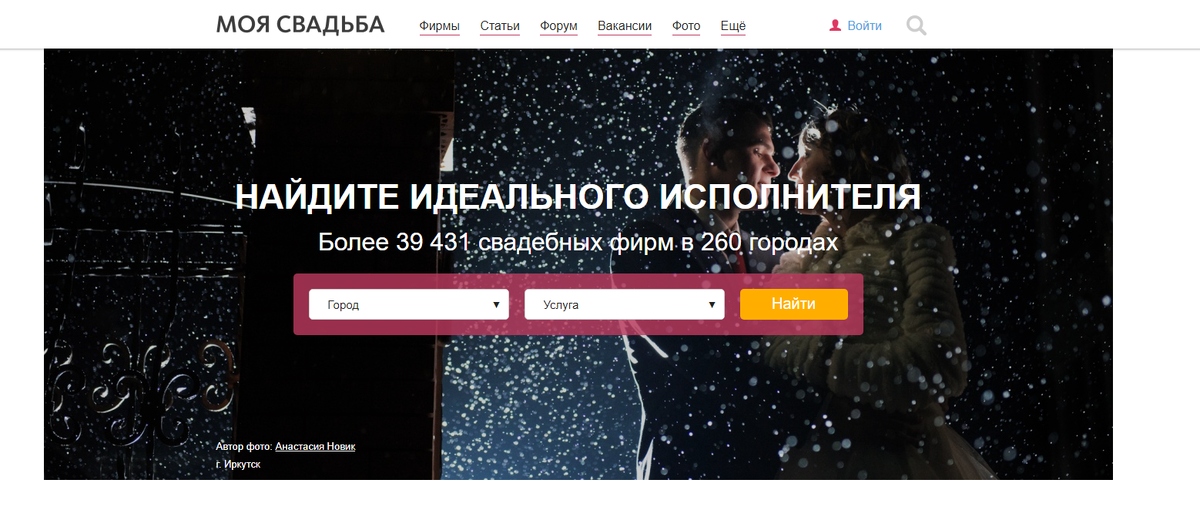Select the Вакансии menu item
Screen dimensions: 1200x510
tap(625, 26)
